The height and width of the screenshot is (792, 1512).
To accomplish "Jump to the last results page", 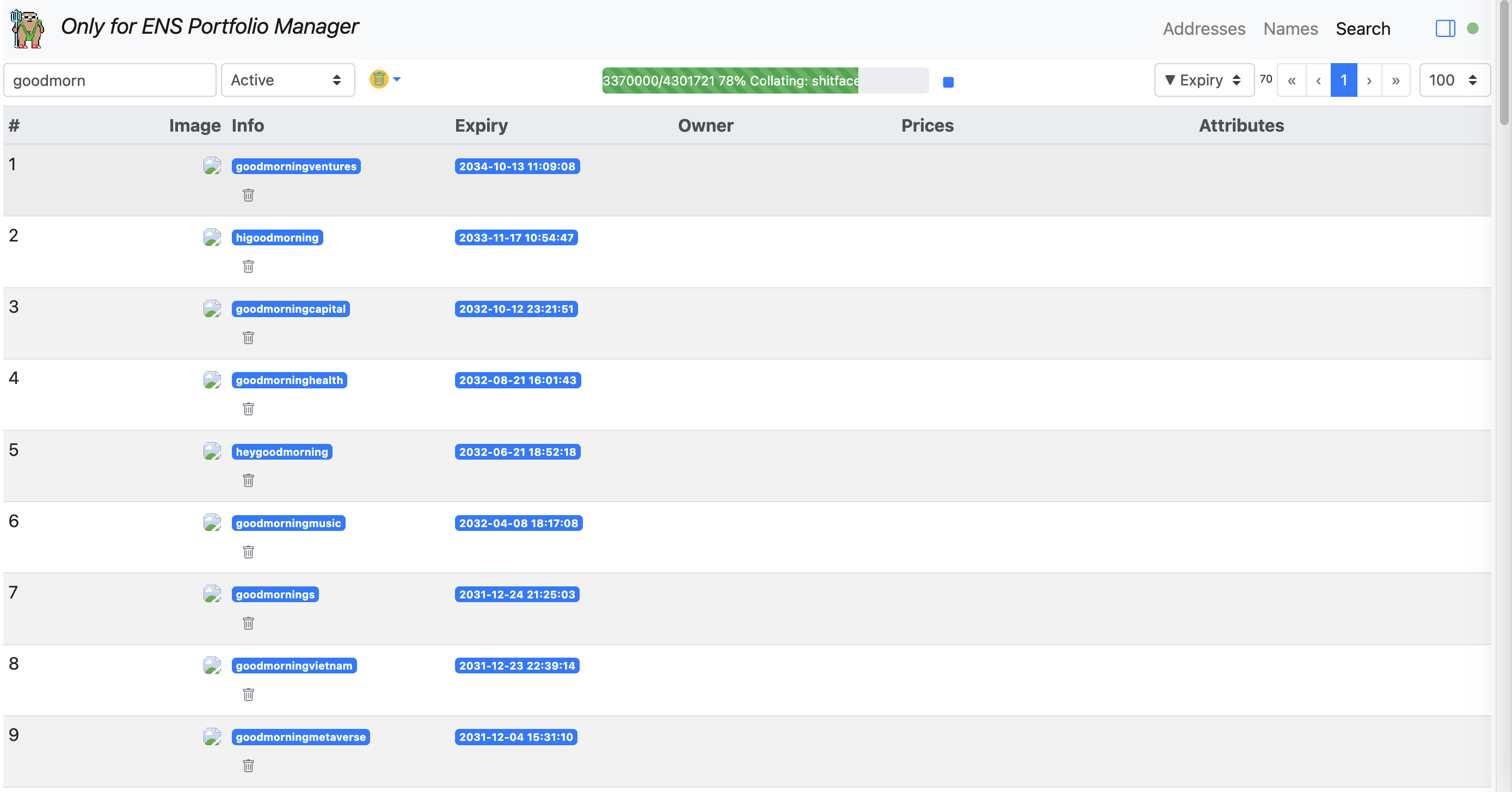I will pyautogui.click(x=1395, y=80).
